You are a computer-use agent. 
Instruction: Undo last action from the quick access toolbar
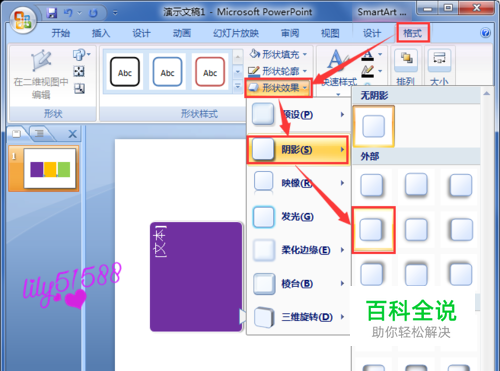click(69, 13)
